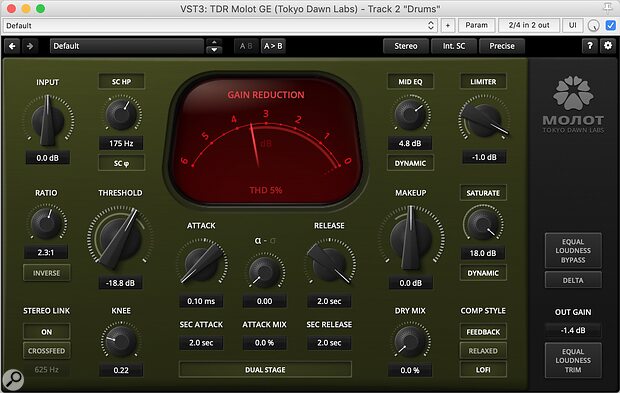
Task: Select the A B comparison slot
Action: pyautogui.click(x=246, y=46)
